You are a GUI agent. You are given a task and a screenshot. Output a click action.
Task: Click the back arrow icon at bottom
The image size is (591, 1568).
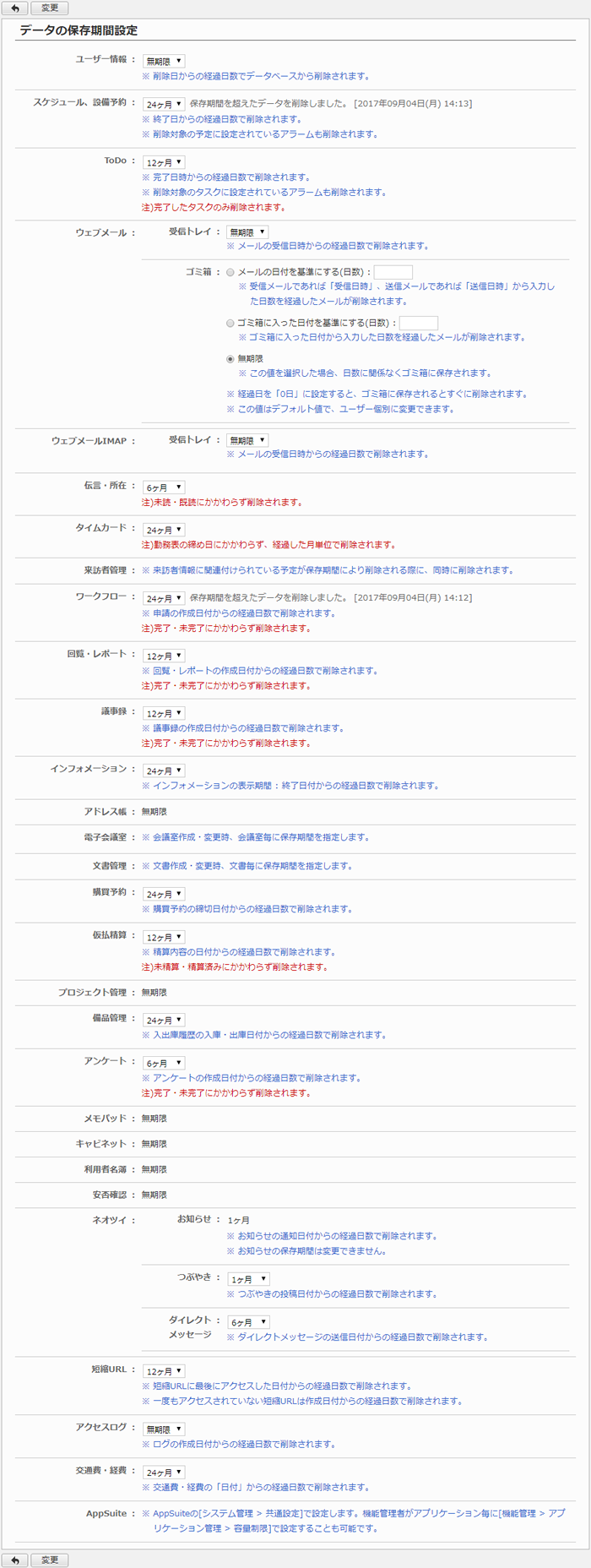14,1560
